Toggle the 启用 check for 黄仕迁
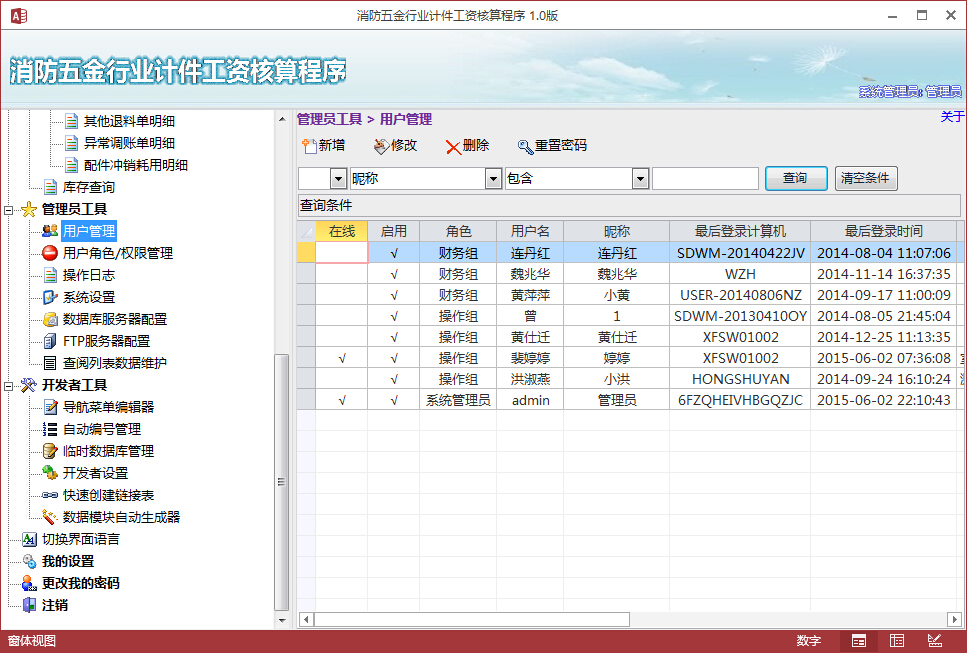This screenshot has height=653, width=967. 394,337
